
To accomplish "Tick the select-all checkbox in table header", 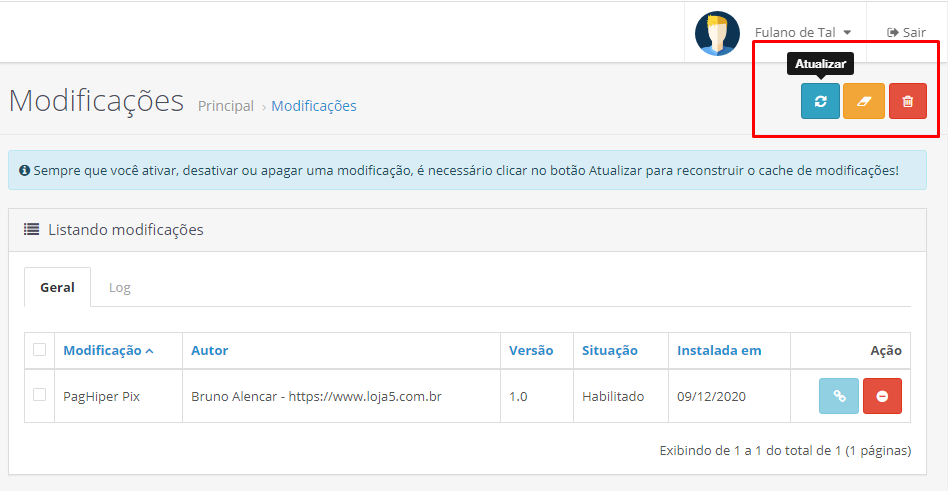I will pyautogui.click(x=39, y=350).
